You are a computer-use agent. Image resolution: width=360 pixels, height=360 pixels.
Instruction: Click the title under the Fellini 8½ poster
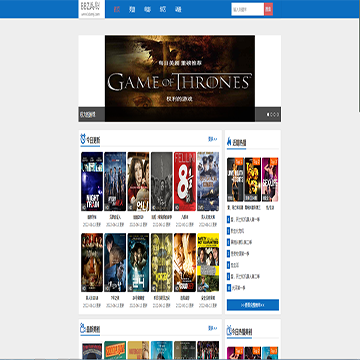point(185,217)
